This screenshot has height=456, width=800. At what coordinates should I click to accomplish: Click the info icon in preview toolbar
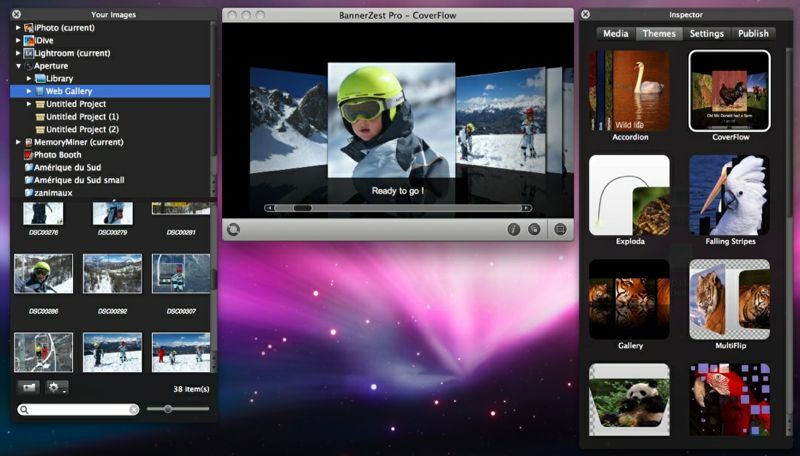click(513, 230)
